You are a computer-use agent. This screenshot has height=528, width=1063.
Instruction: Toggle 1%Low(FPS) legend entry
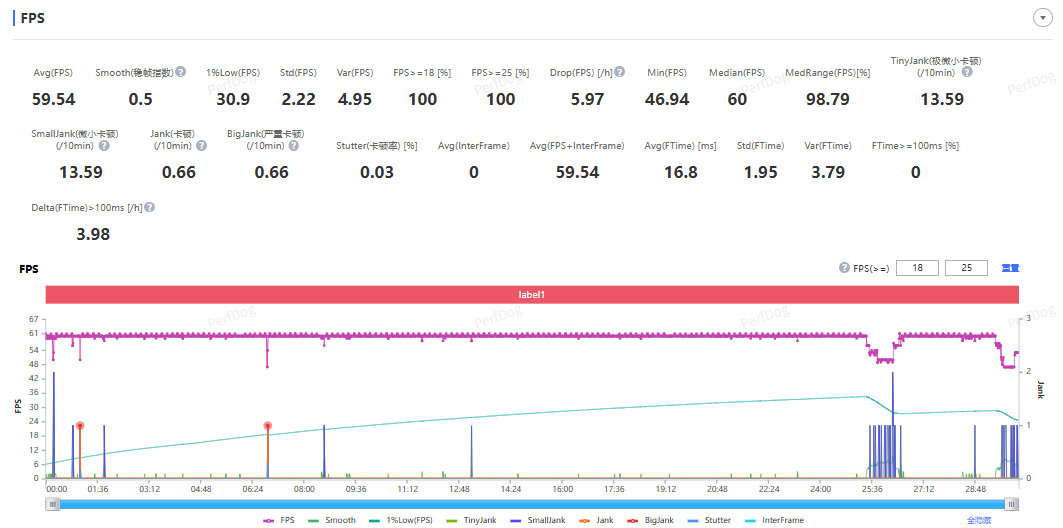[402, 520]
